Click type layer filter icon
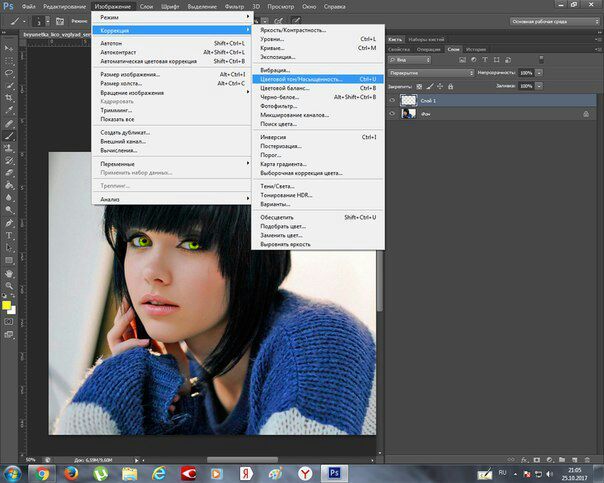 [485, 60]
